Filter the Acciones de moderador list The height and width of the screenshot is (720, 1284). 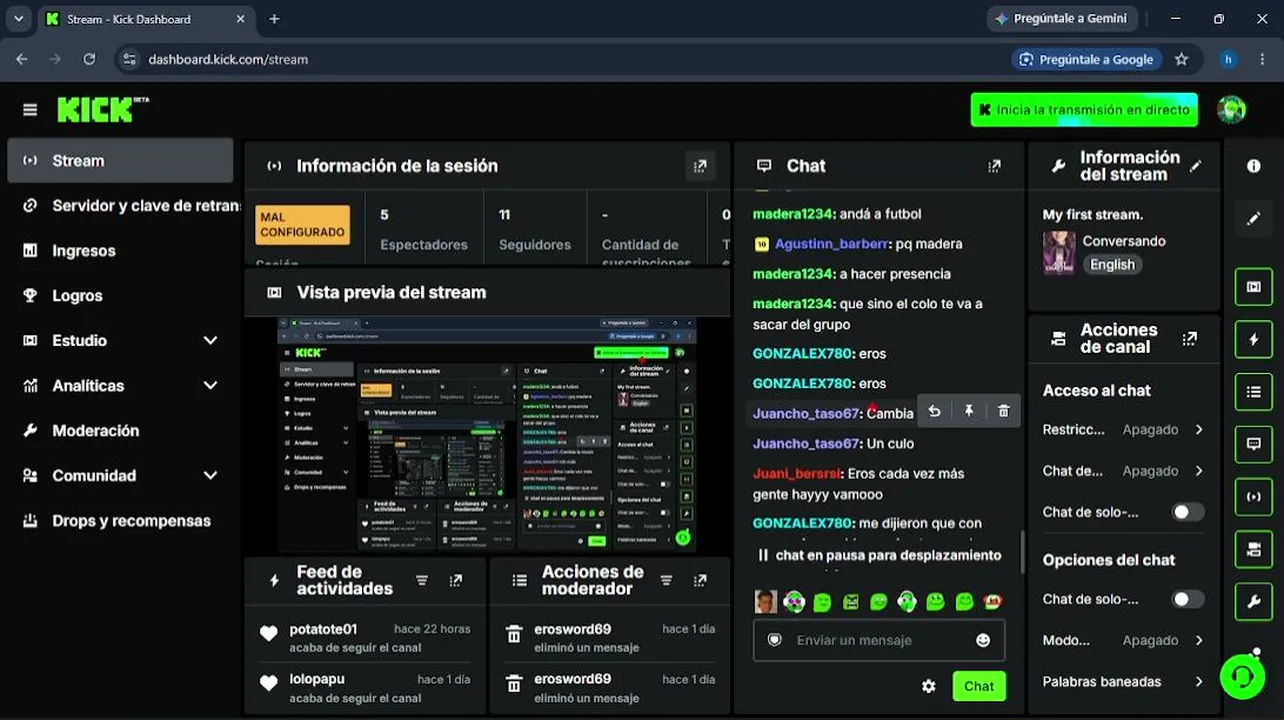tap(666, 580)
